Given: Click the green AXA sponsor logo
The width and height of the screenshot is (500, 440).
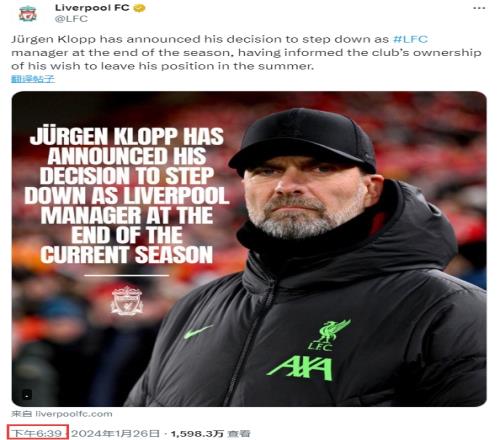Looking at the screenshot, I should [301, 368].
